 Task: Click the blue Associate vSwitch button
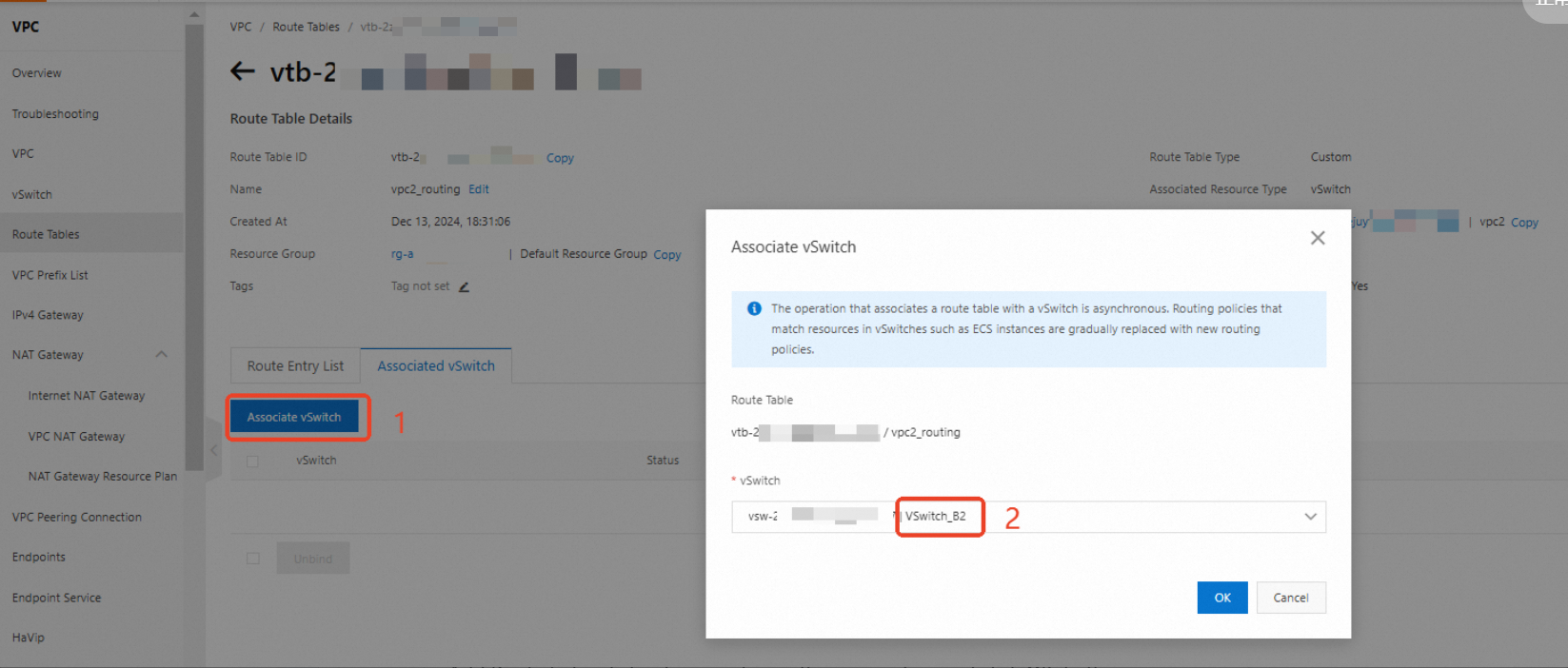pyautogui.click(x=294, y=417)
